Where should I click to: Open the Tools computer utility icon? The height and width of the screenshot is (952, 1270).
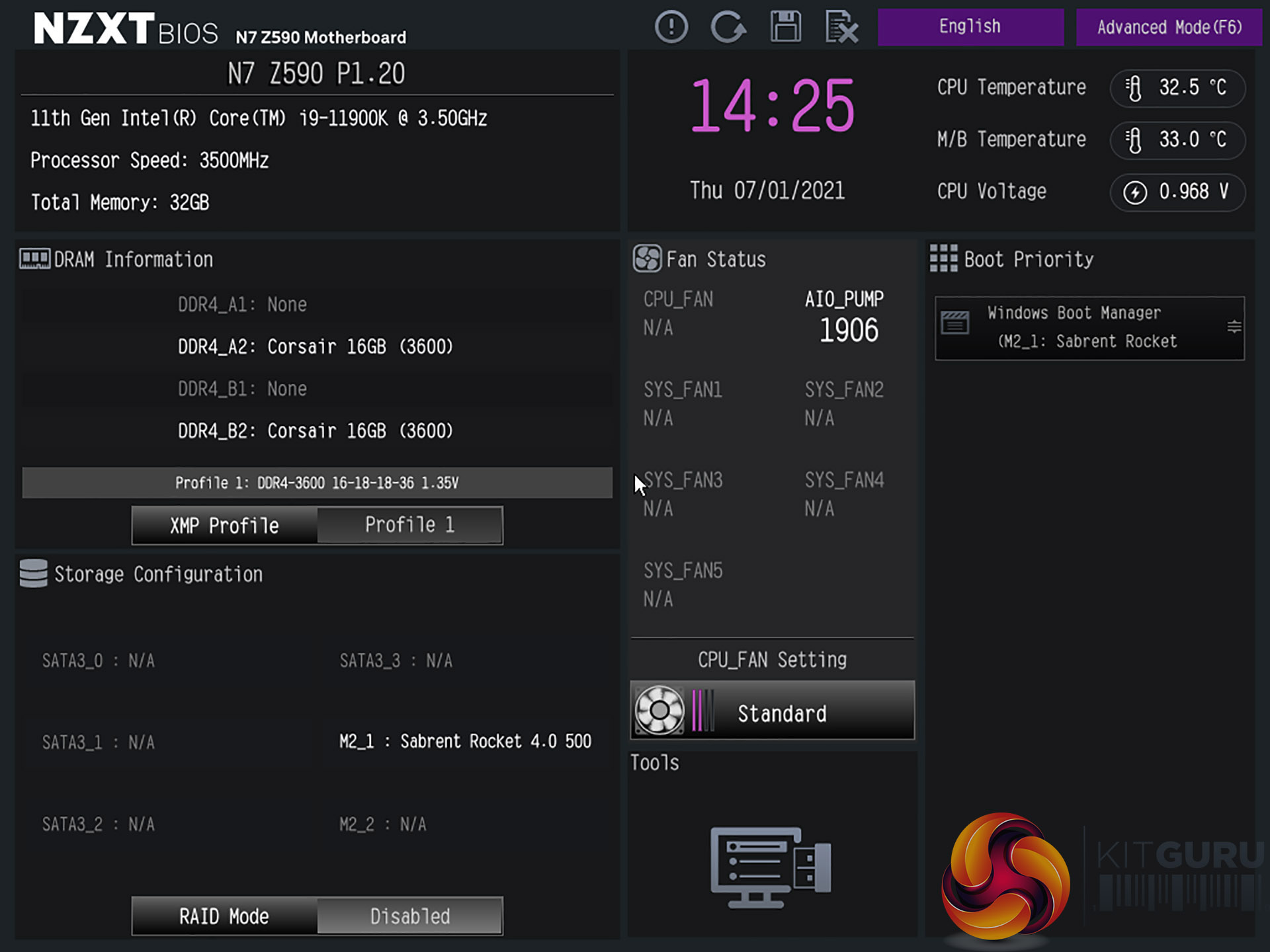coord(771,866)
